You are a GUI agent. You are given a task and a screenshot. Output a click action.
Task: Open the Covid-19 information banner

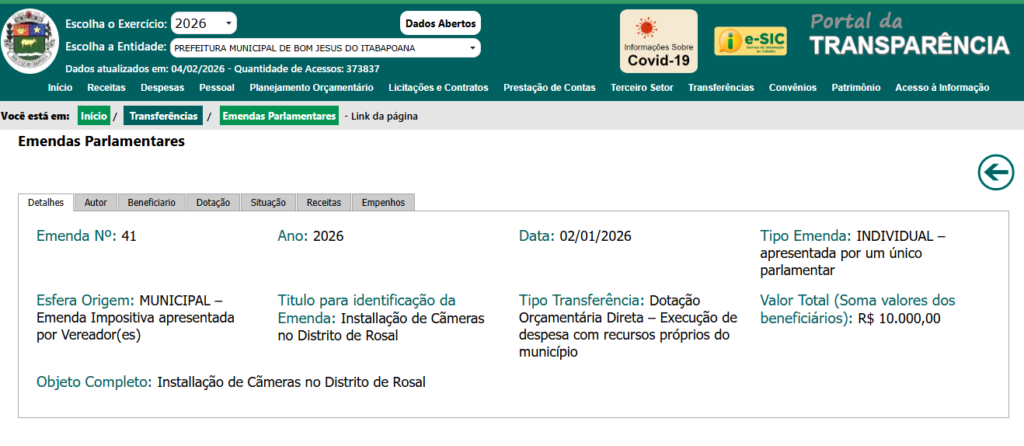[658, 42]
